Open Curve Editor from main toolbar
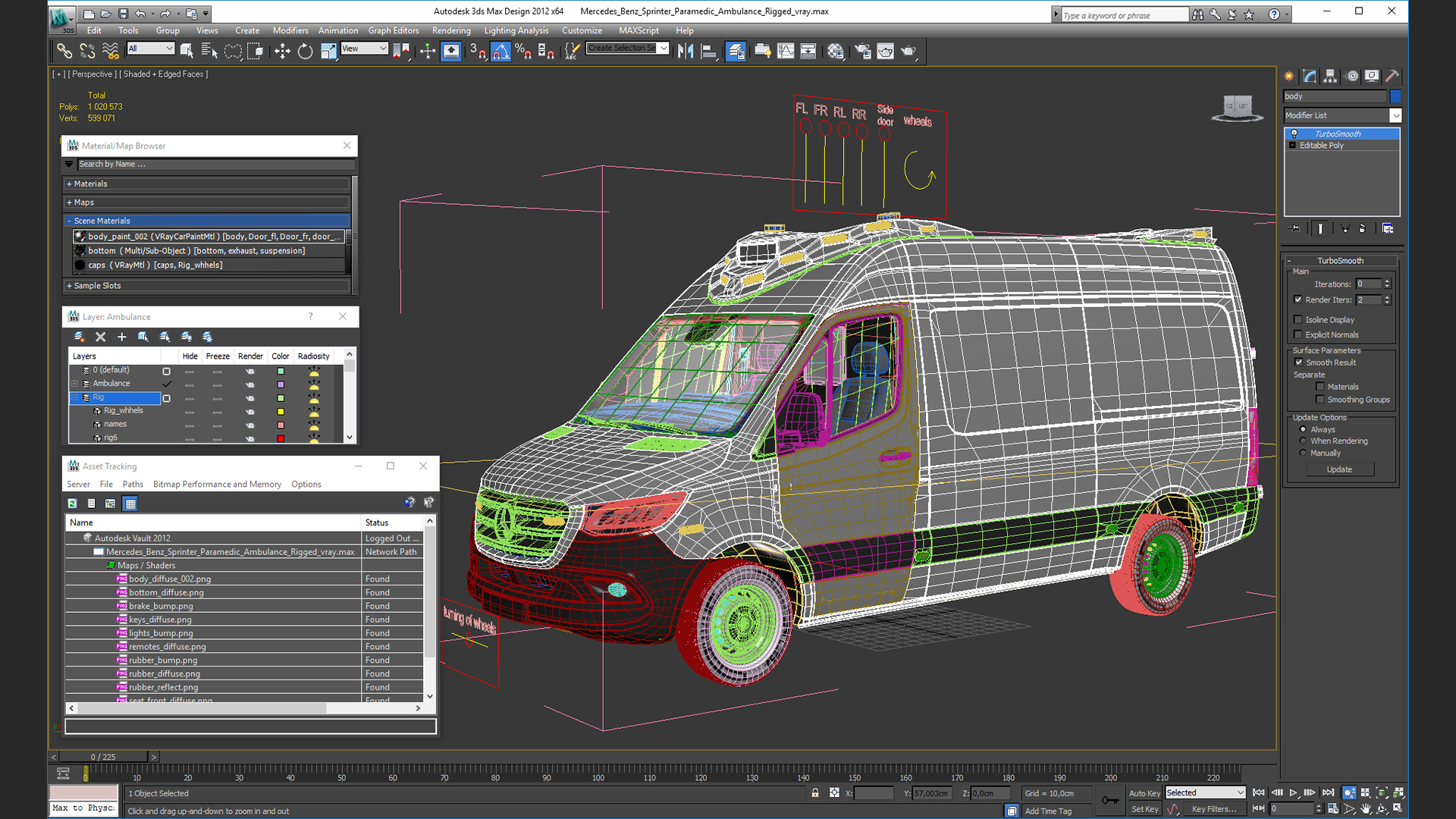The image size is (1456, 819). [x=786, y=51]
